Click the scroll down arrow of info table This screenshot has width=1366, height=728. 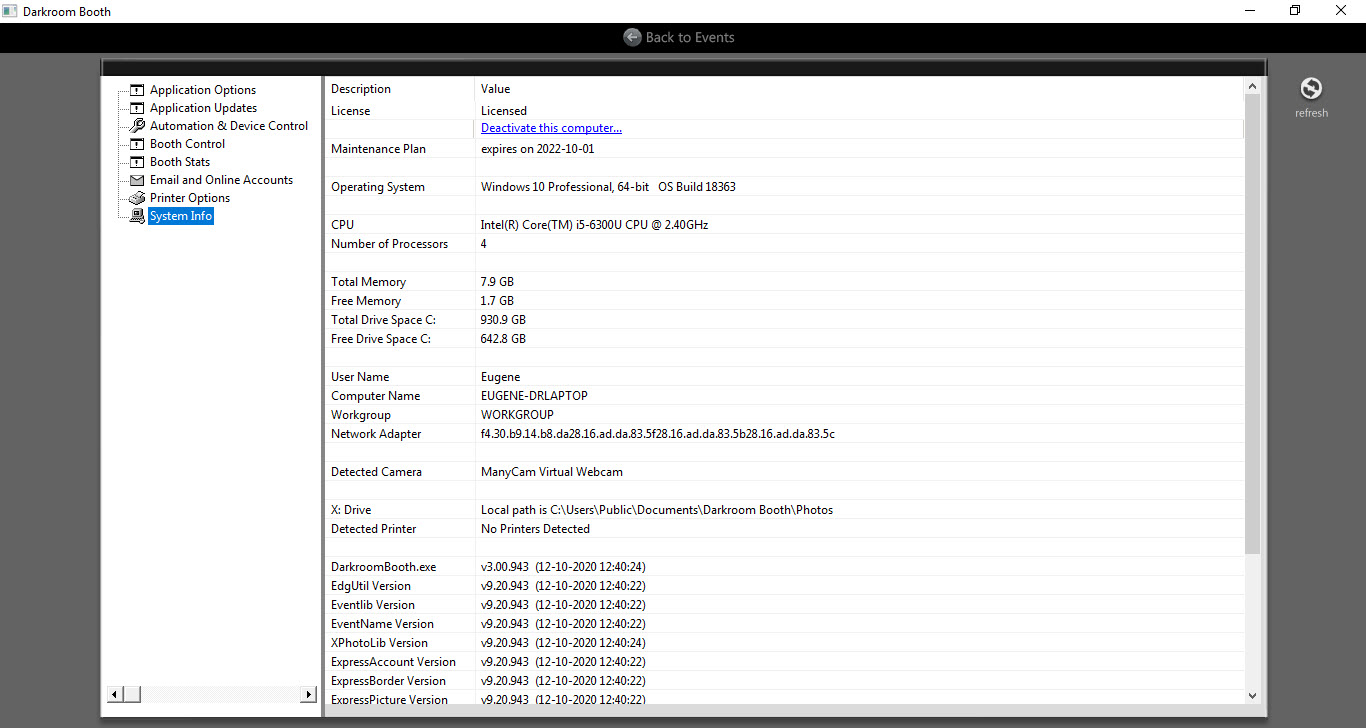1253,696
